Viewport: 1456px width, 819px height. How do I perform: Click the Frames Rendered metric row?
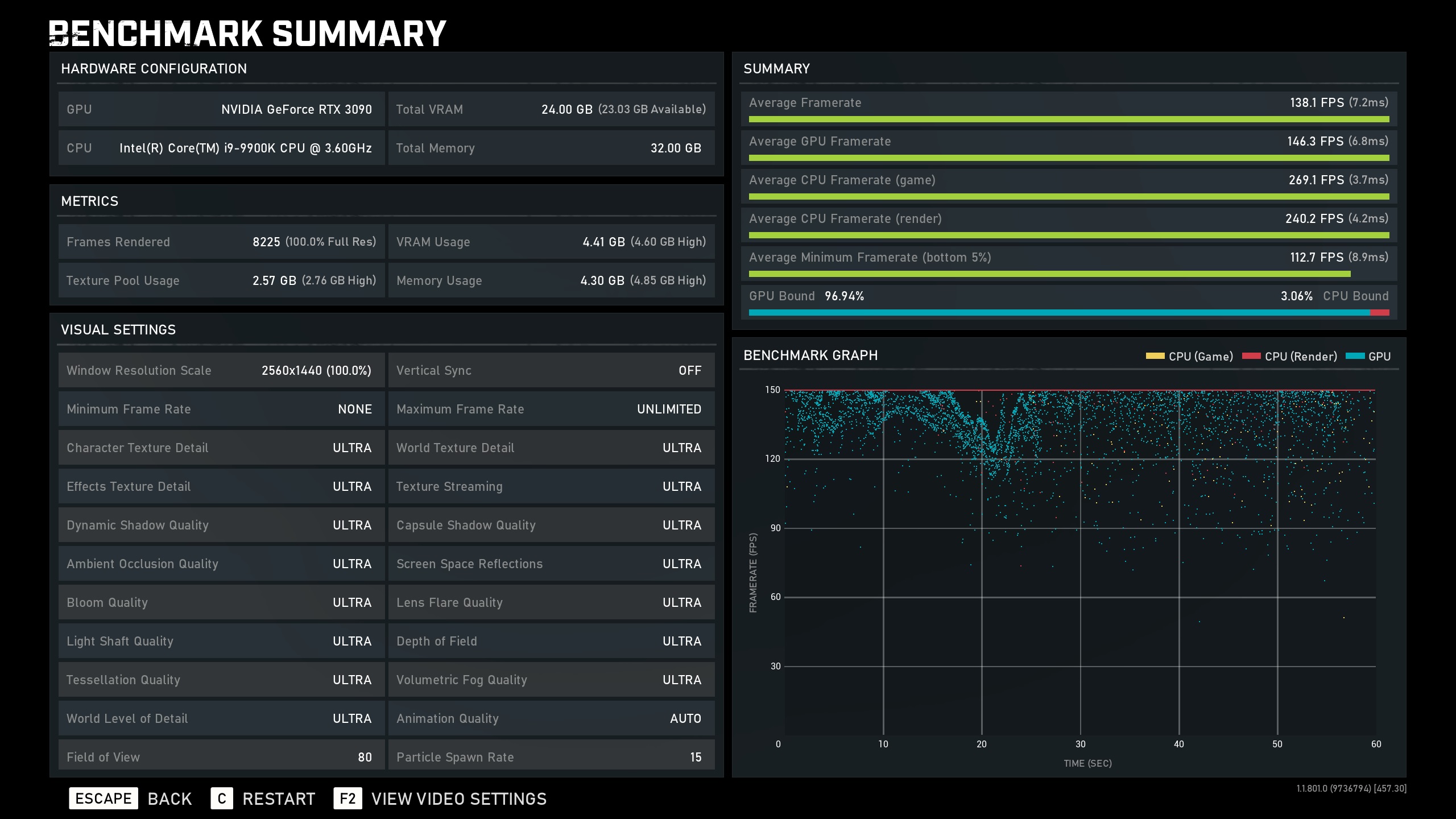pyautogui.click(x=221, y=242)
